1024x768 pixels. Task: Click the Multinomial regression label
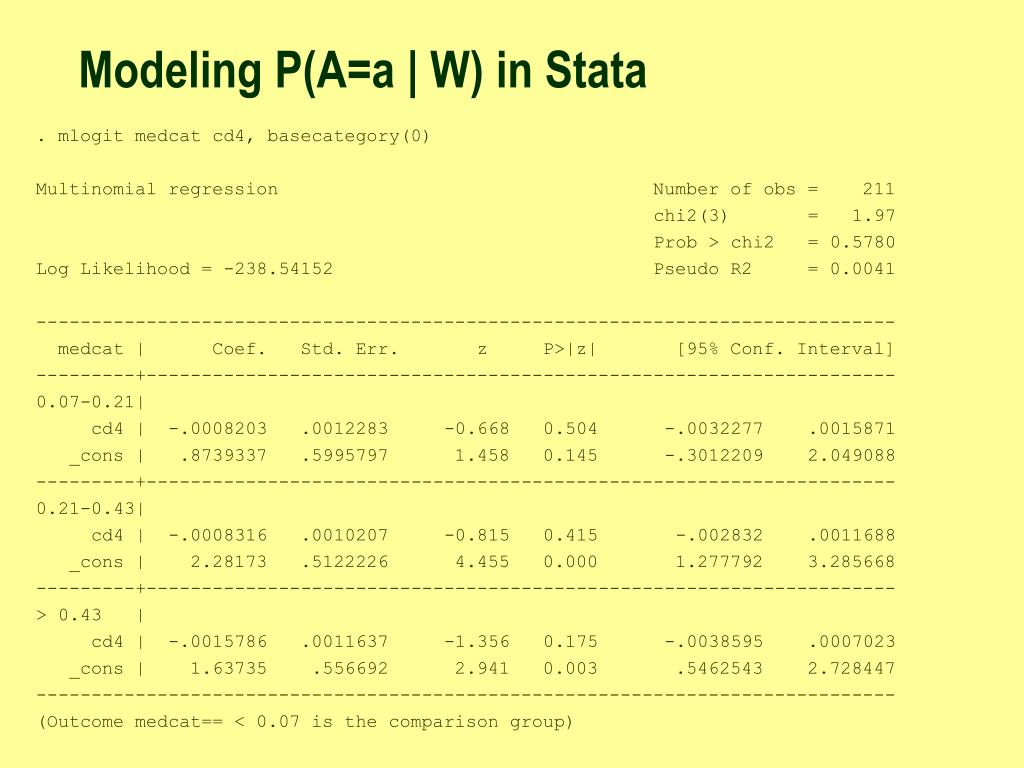157,189
